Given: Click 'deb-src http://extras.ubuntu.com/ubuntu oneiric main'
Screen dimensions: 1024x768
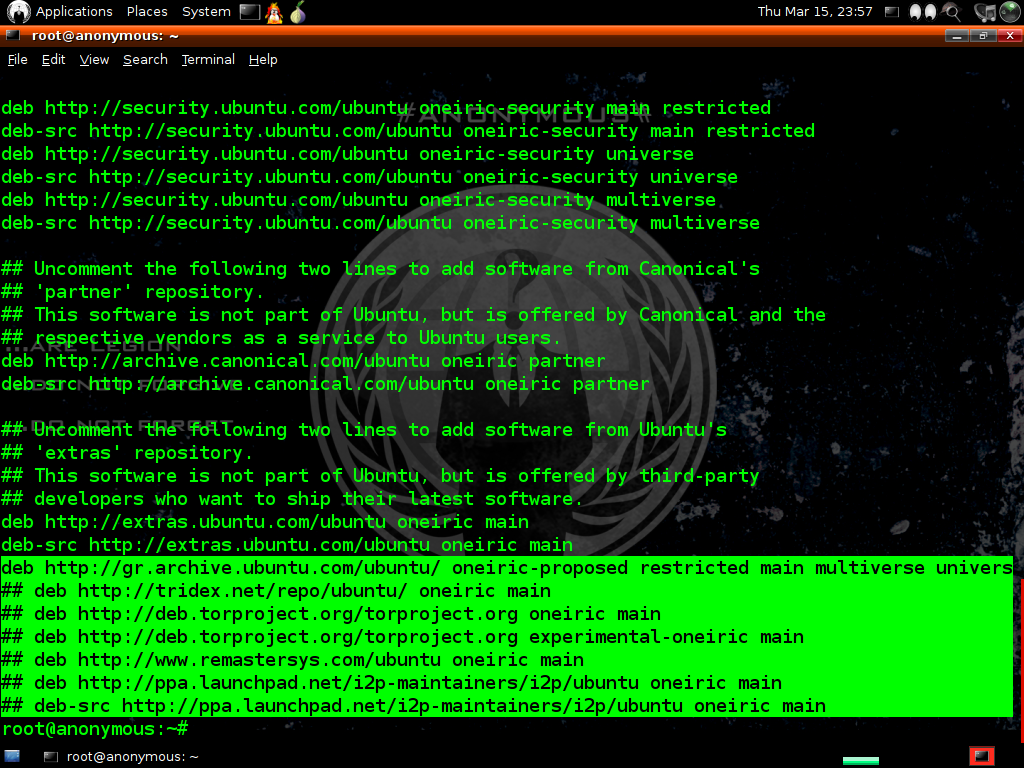Looking at the screenshot, I should click(x=287, y=544).
